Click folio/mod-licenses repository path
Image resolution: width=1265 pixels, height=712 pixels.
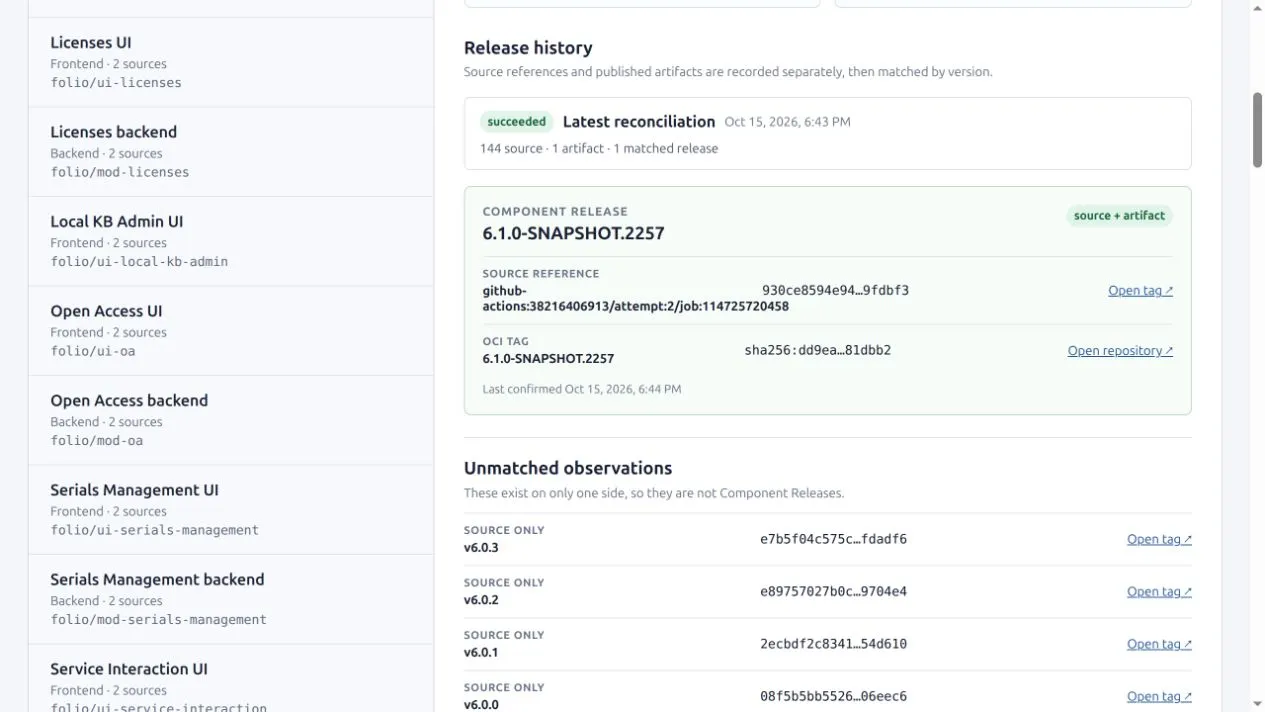(120, 172)
